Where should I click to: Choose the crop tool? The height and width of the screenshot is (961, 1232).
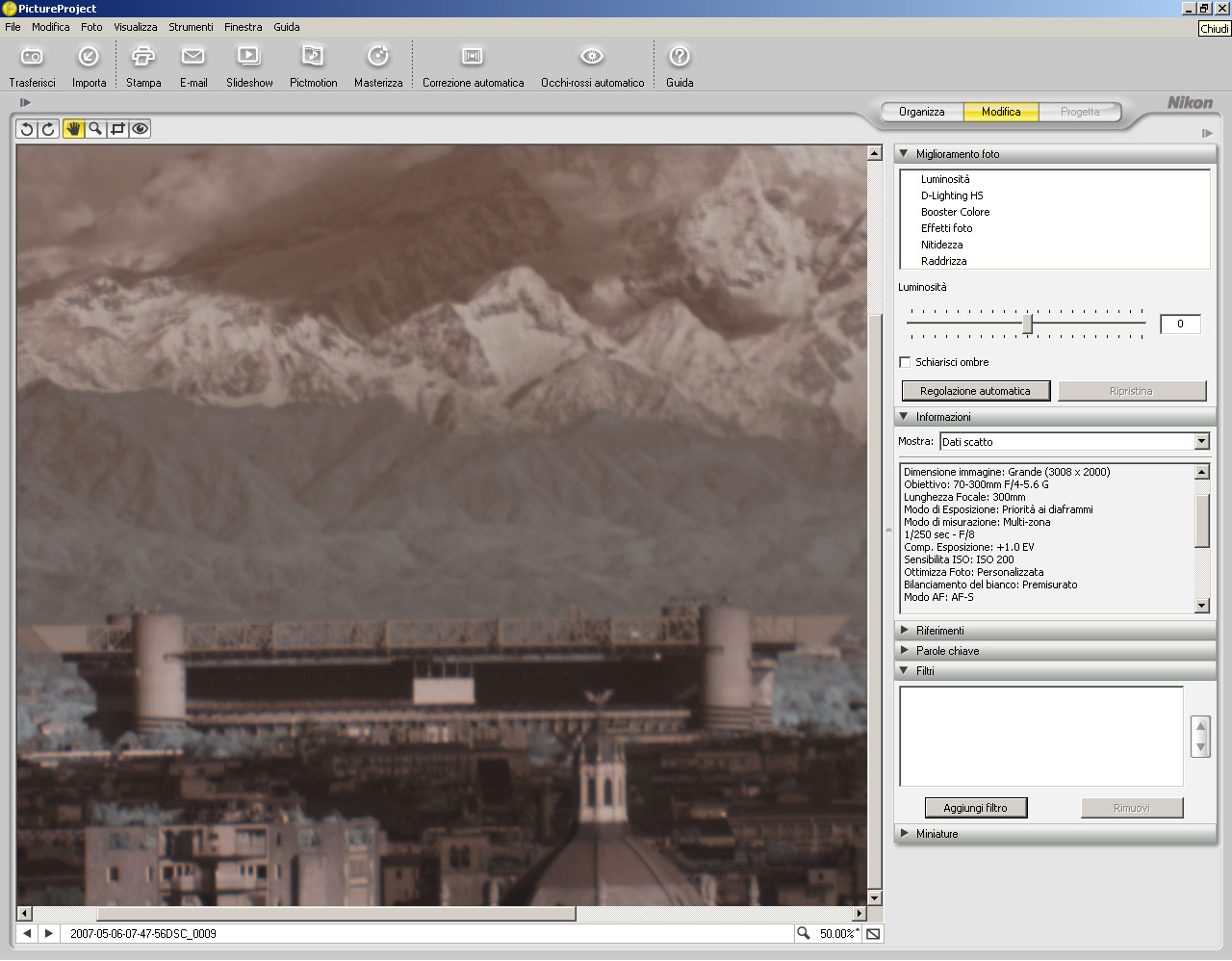tap(117, 129)
